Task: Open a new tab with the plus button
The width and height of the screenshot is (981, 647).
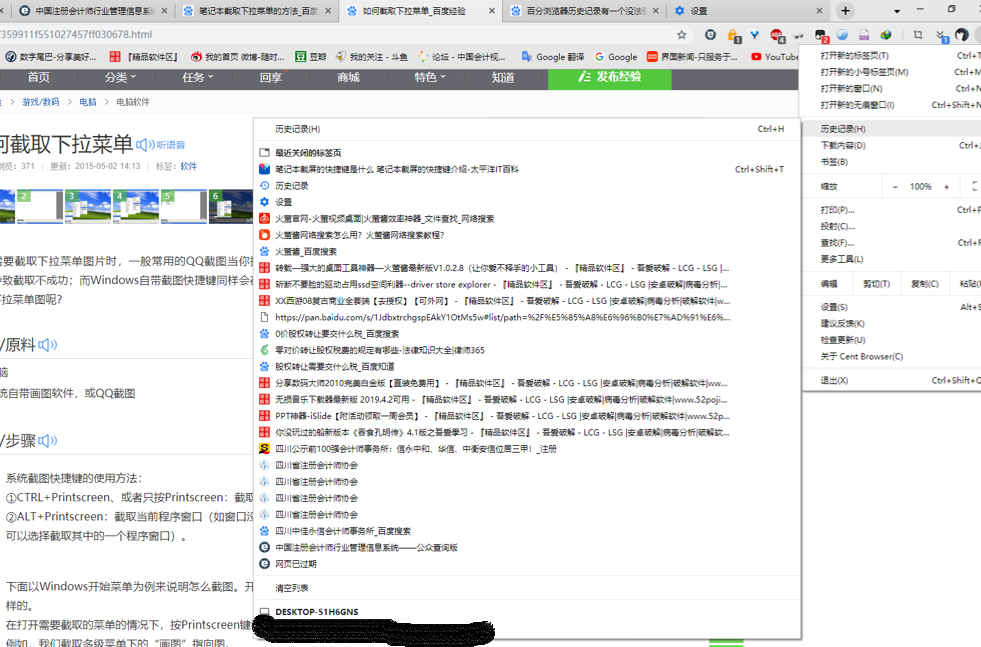Action: pos(845,11)
